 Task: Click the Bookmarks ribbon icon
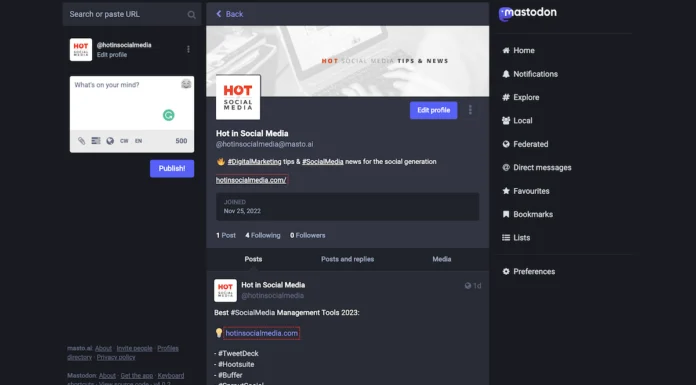tap(506, 214)
